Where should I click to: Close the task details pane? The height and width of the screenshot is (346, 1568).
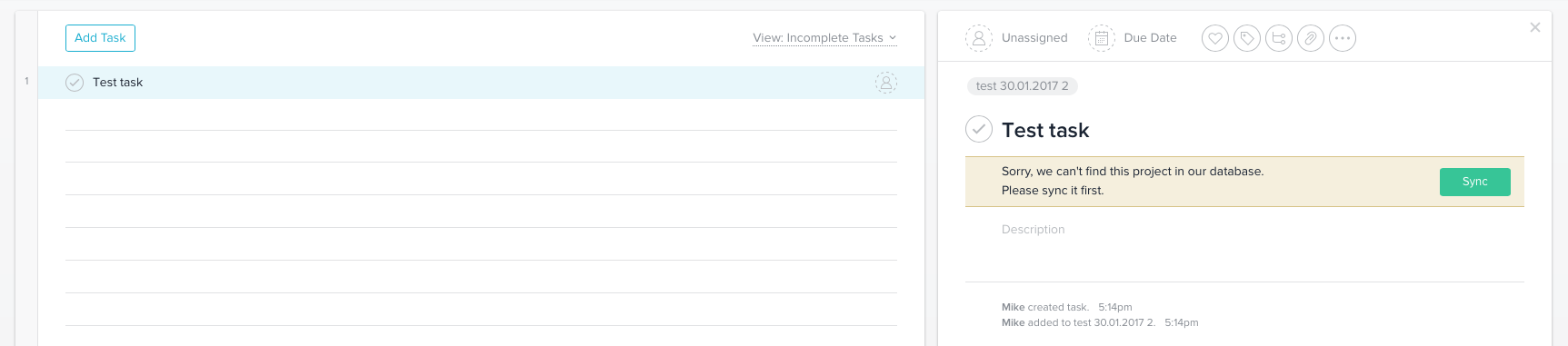[1535, 27]
